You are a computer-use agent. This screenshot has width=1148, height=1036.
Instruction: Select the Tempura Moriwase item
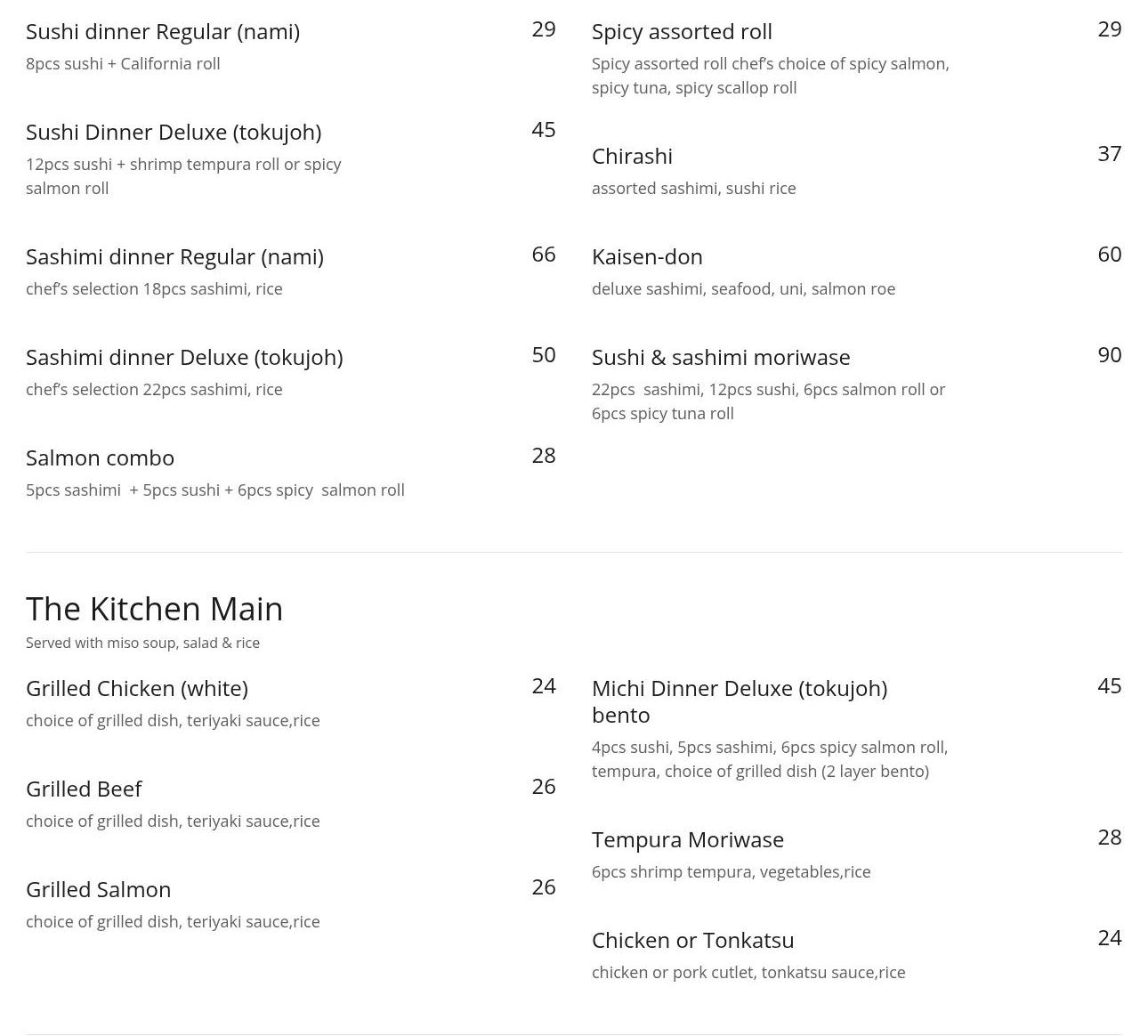tap(688, 840)
